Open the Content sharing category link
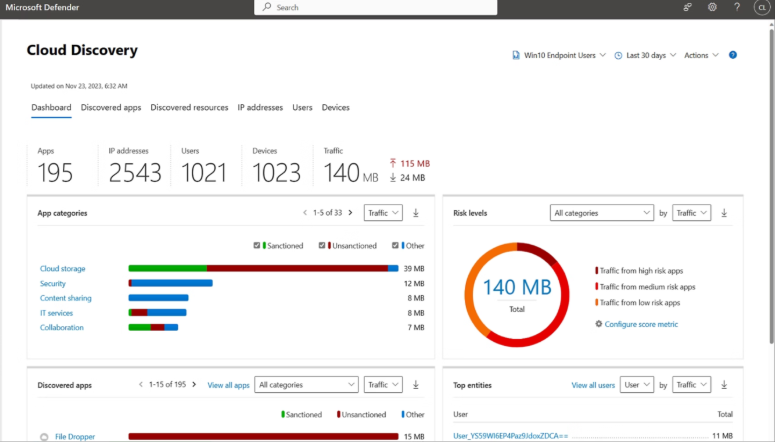This screenshot has height=446, width=775. point(66,298)
